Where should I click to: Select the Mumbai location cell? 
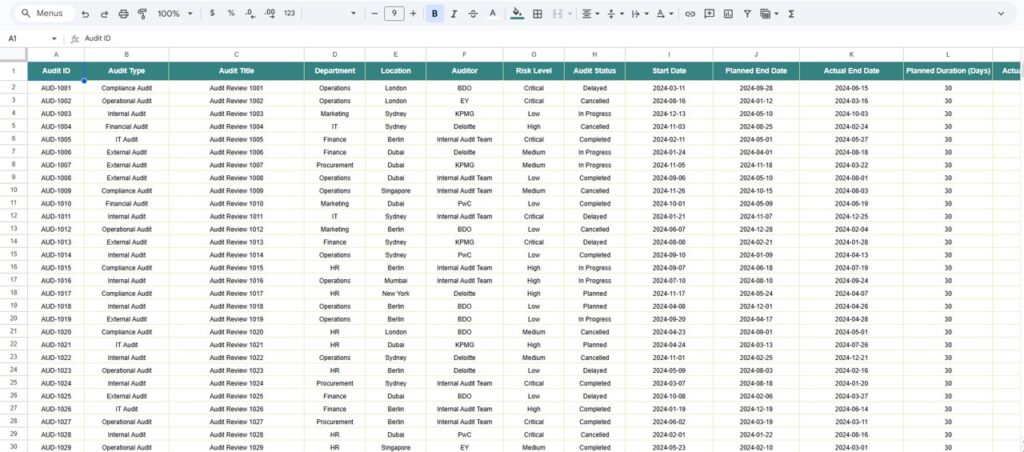click(396, 280)
